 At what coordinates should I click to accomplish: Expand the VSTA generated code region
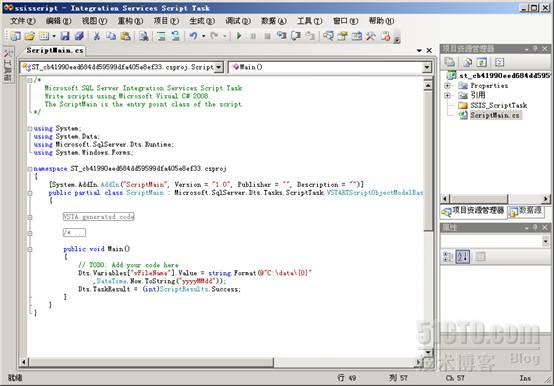click(30, 218)
